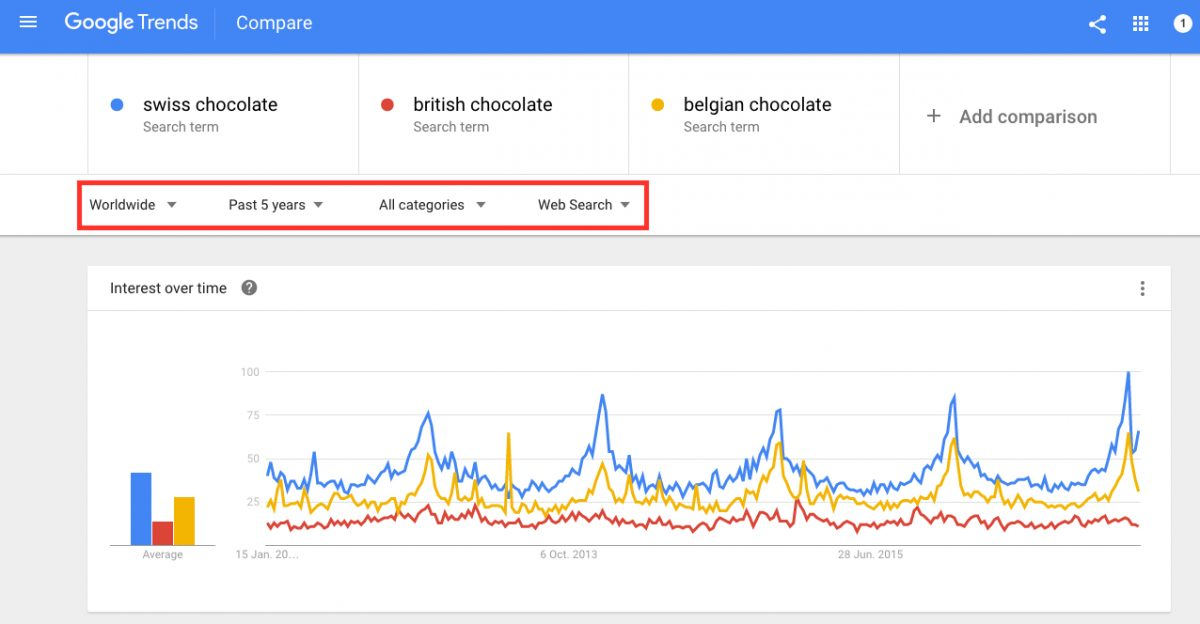Click the help icon beside Interest over time
Screen dimensions: 1200x624
[249, 288]
